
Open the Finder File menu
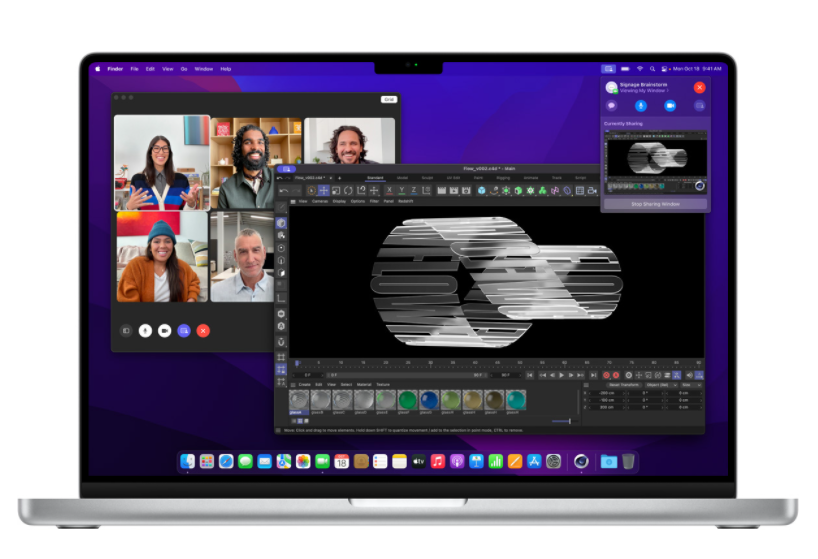(135, 69)
